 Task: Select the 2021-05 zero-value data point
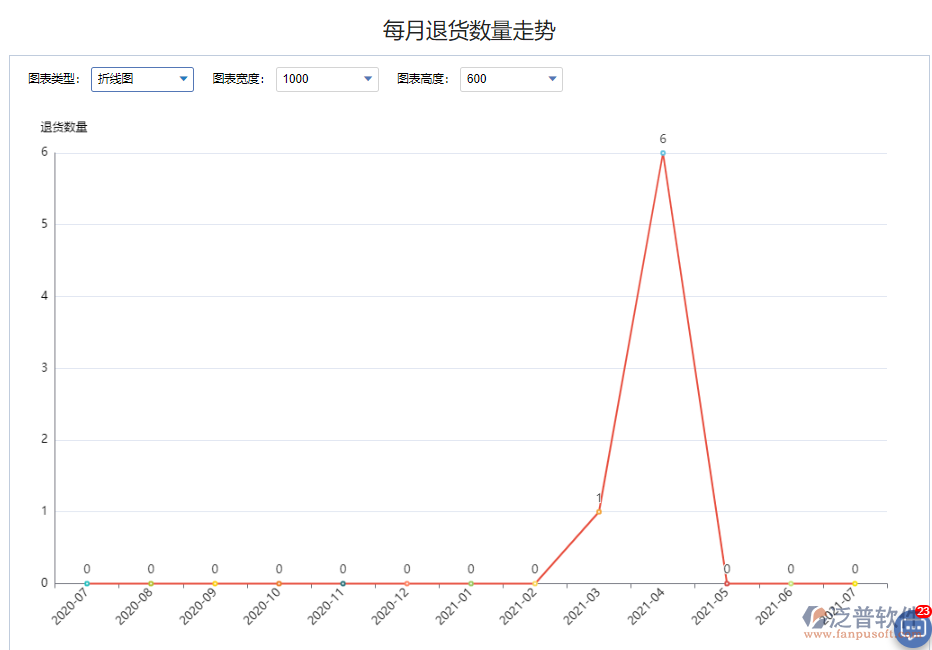(x=726, y=582)
